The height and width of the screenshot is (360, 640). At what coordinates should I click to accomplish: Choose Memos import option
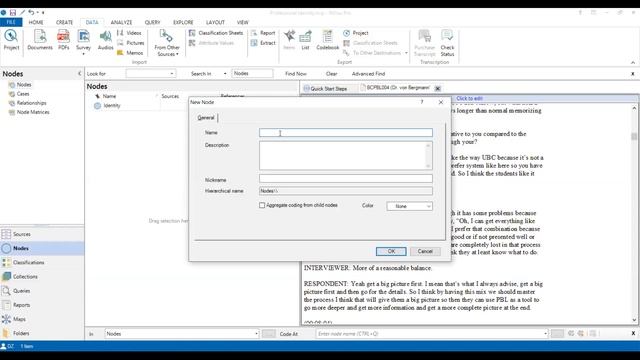tap(130, 53)
